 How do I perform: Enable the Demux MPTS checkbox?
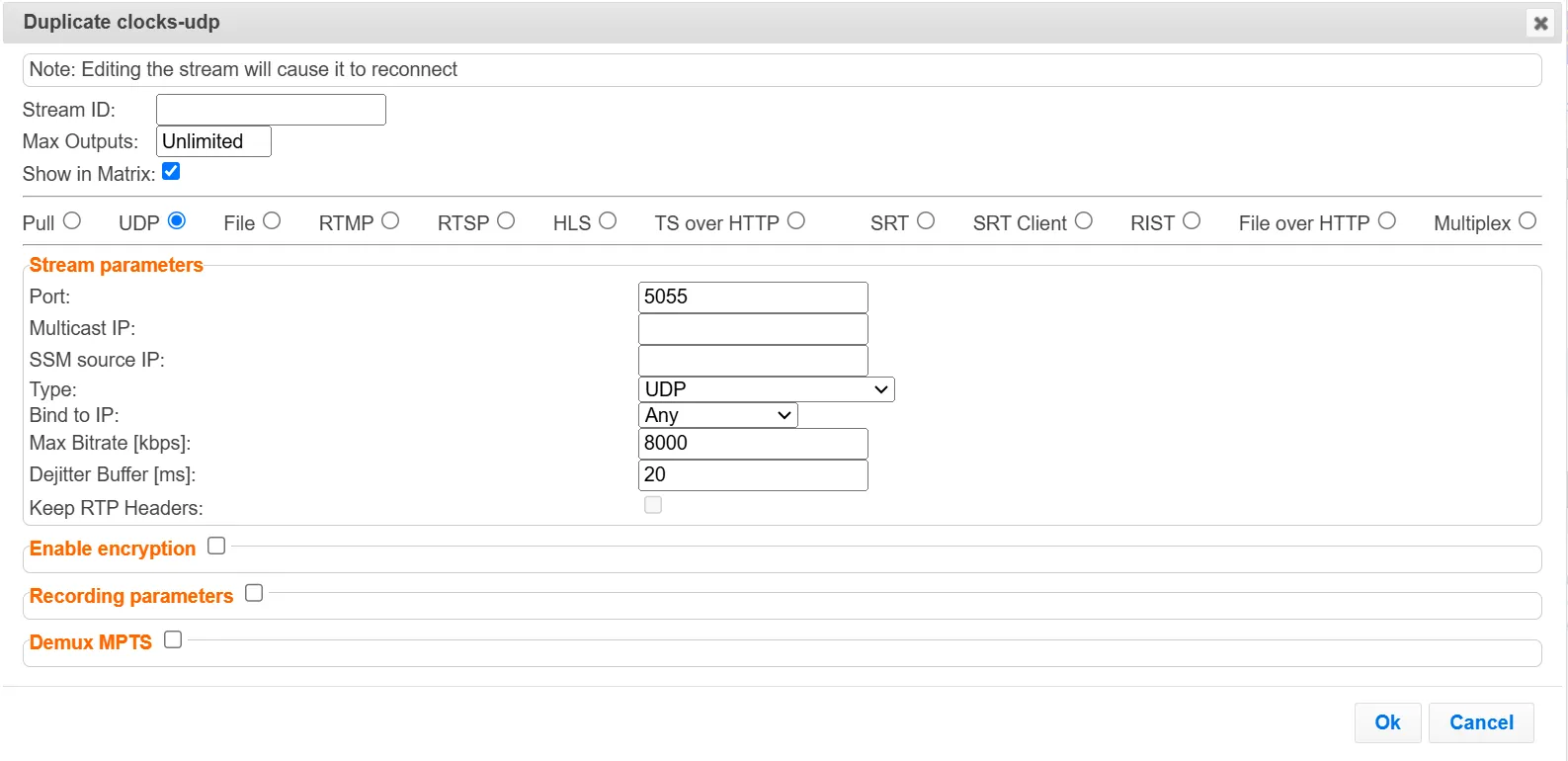[173, 639]
